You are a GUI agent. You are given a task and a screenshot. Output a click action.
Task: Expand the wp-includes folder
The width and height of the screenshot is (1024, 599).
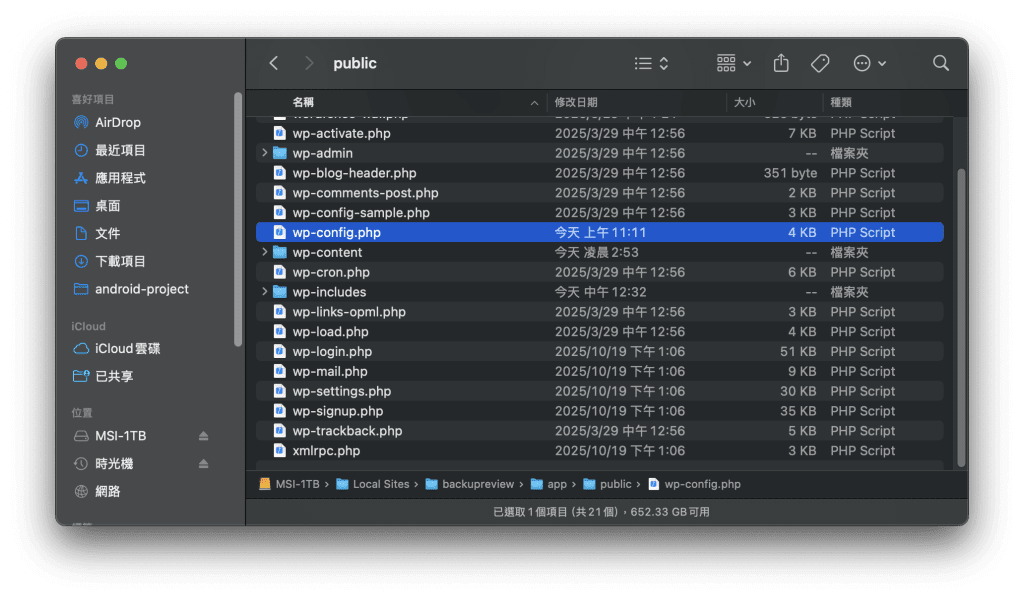coord(264,292)
